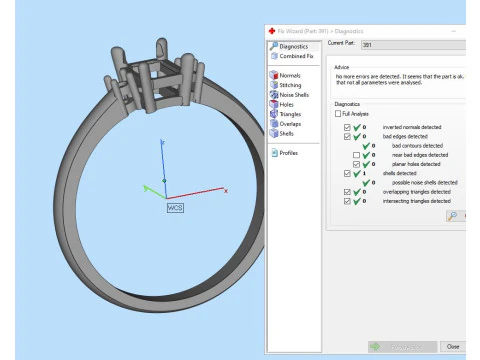This screenshot has height=360, width=480.
Task: Click the red X axis endpoint
Action: coord(226,191)
